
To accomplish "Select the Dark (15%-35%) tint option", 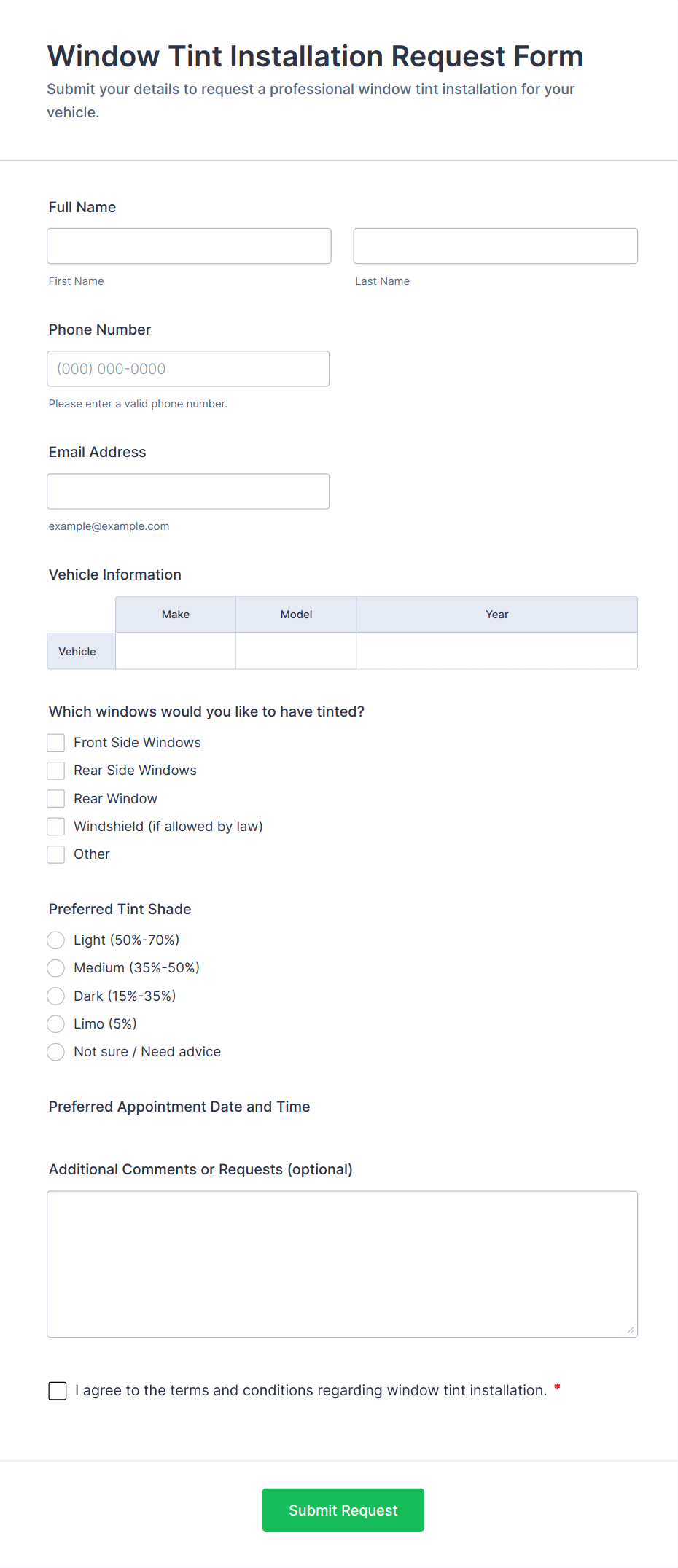I will pos(55,996).
